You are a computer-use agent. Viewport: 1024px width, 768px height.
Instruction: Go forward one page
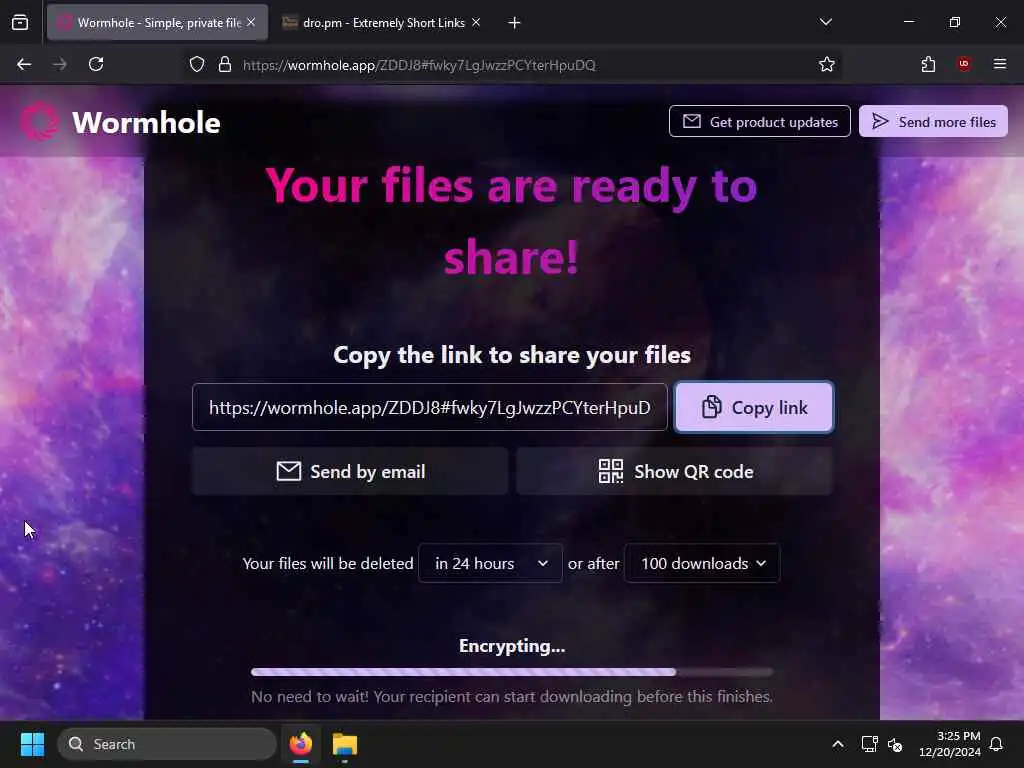click(x=60, y=64)
